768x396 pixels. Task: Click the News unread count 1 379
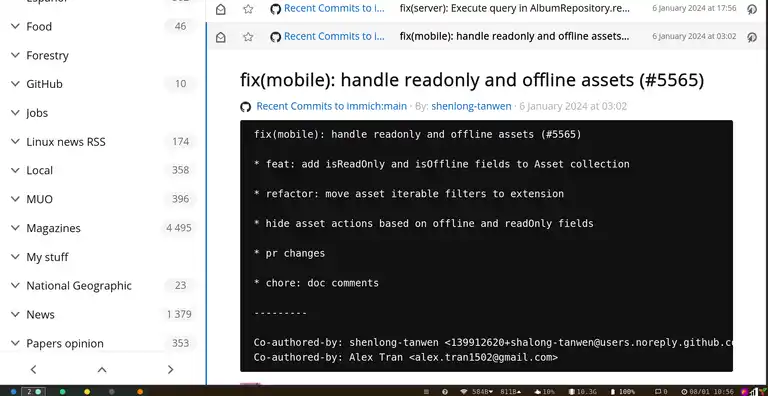tap(179, 314)
